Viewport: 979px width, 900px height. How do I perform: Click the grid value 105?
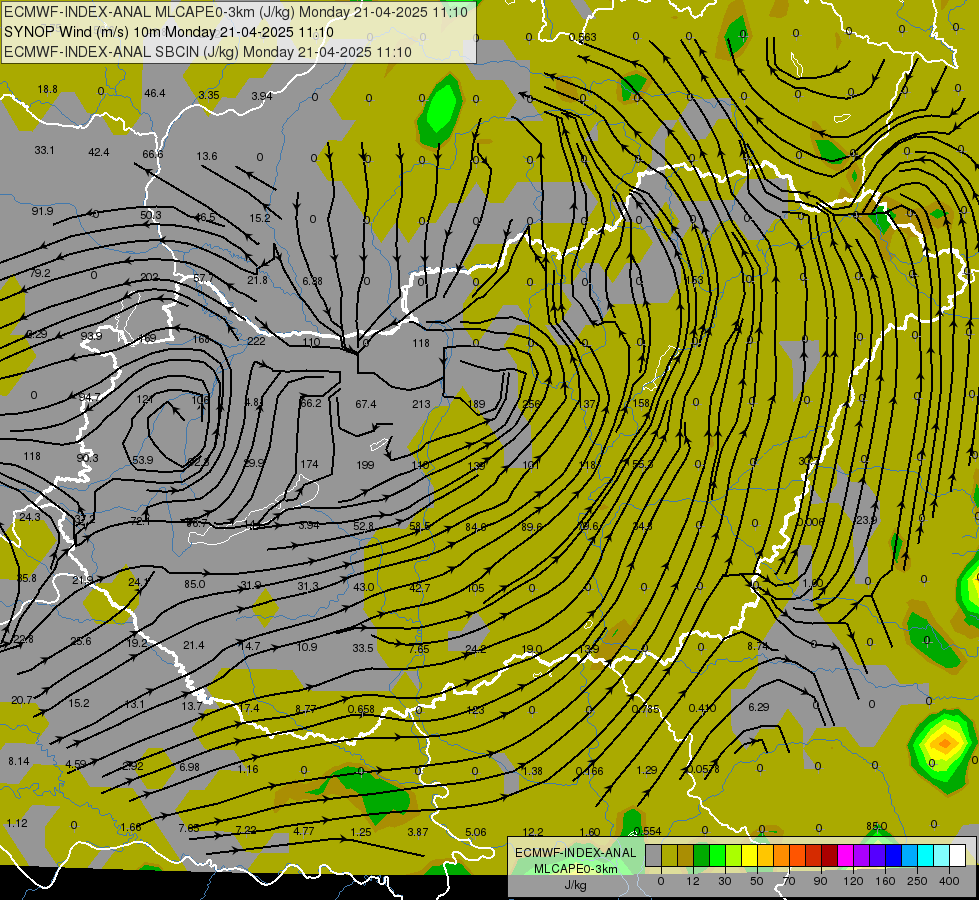click(476, 588)
